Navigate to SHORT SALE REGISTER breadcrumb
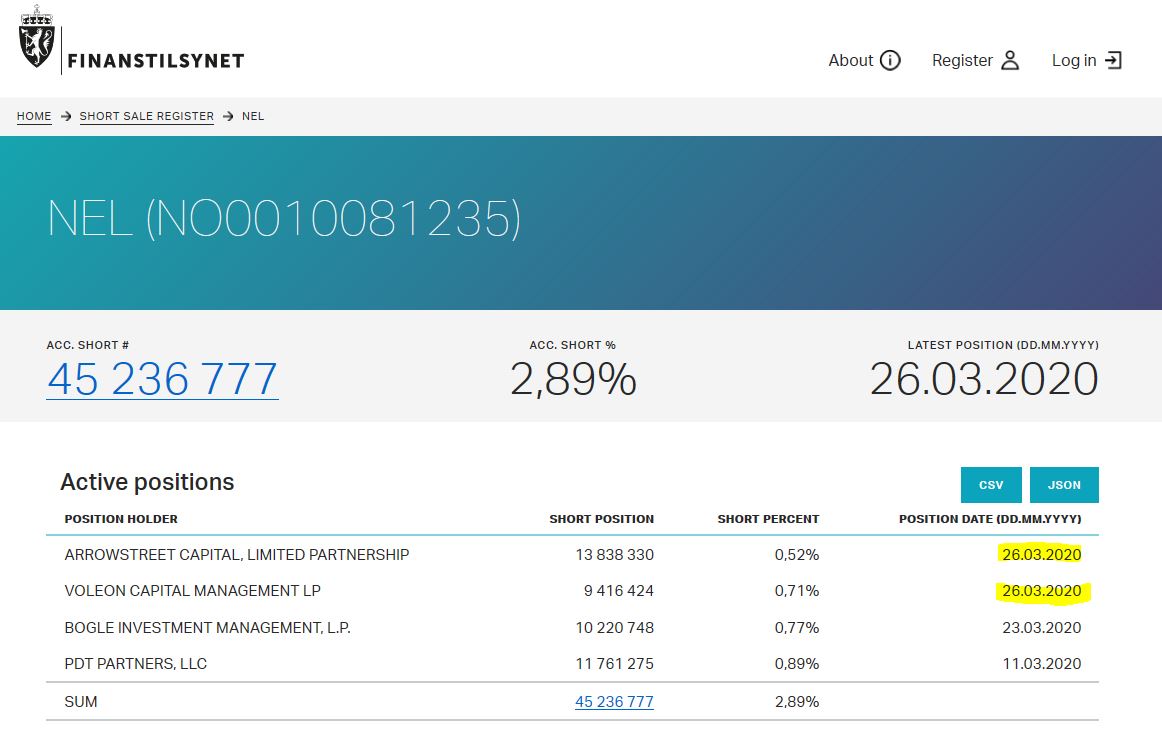This screenshot has height=742, width=1162. 147,116
